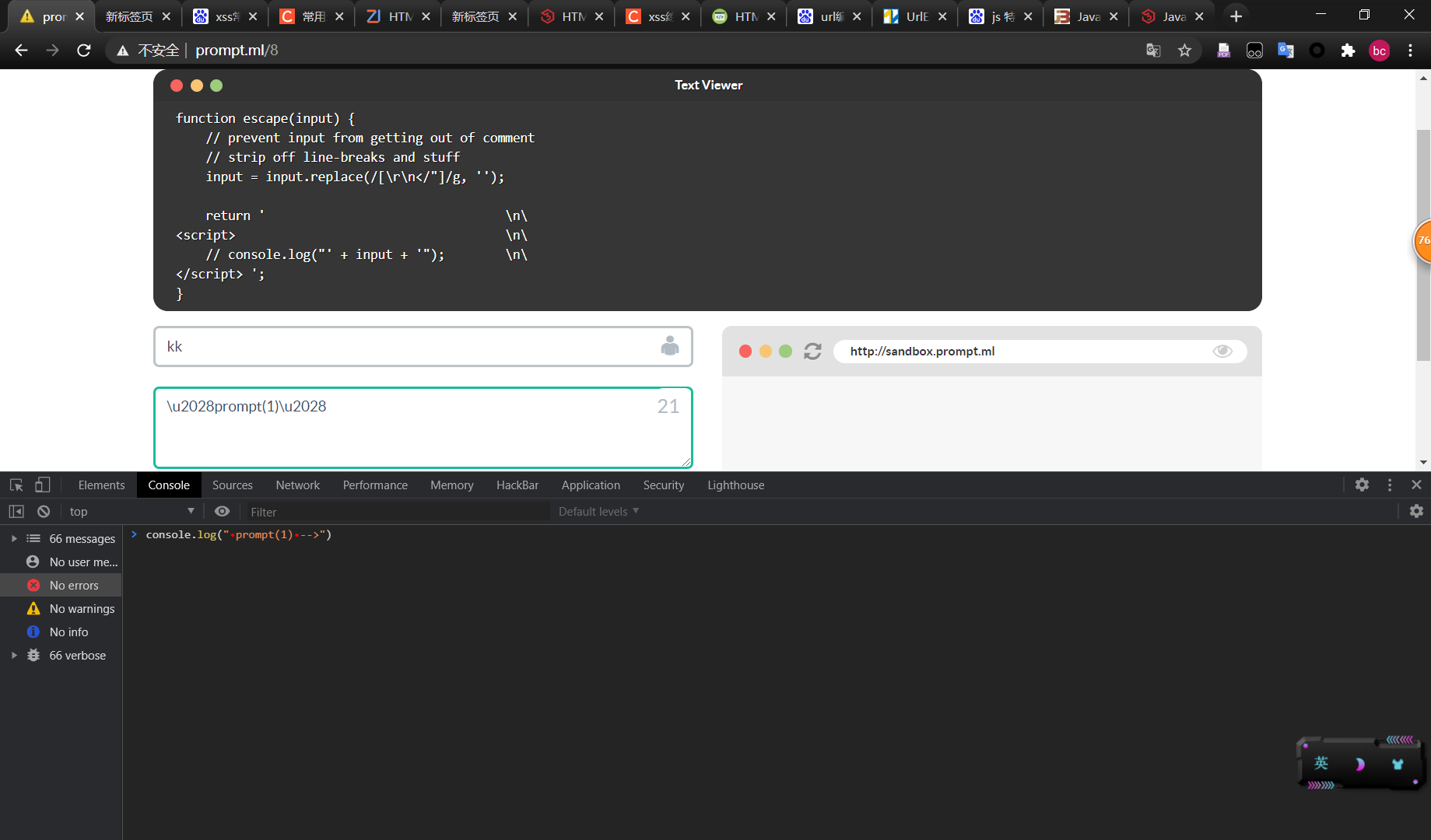Open a new browser tab

(x=1236, y=16)
